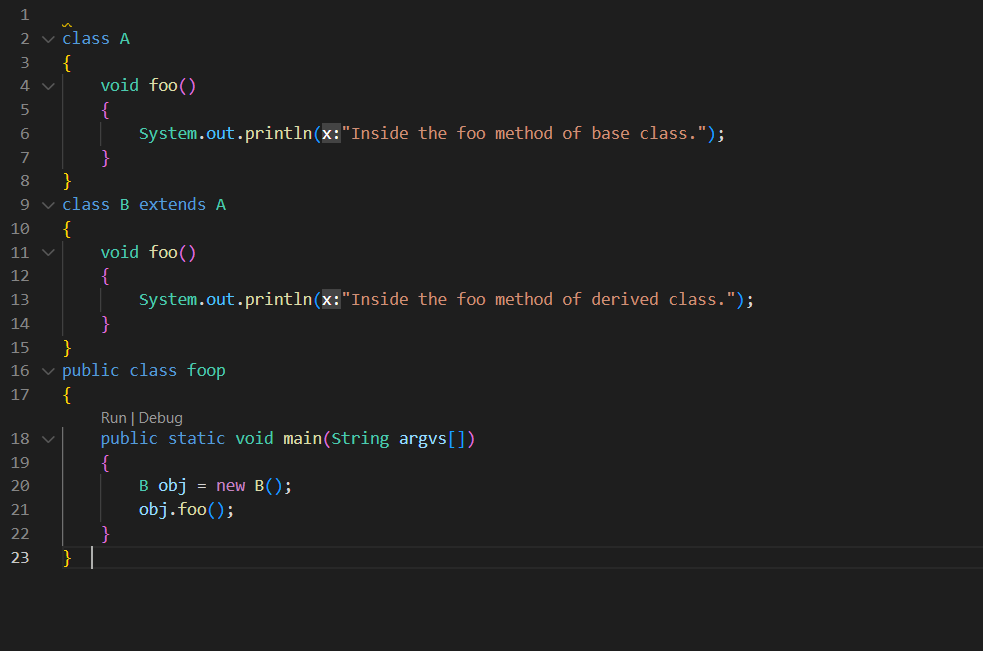Viewport: 983px width, 651px height.
Task: Collapse the foo method of class A
Action: [x=47, y=85]
